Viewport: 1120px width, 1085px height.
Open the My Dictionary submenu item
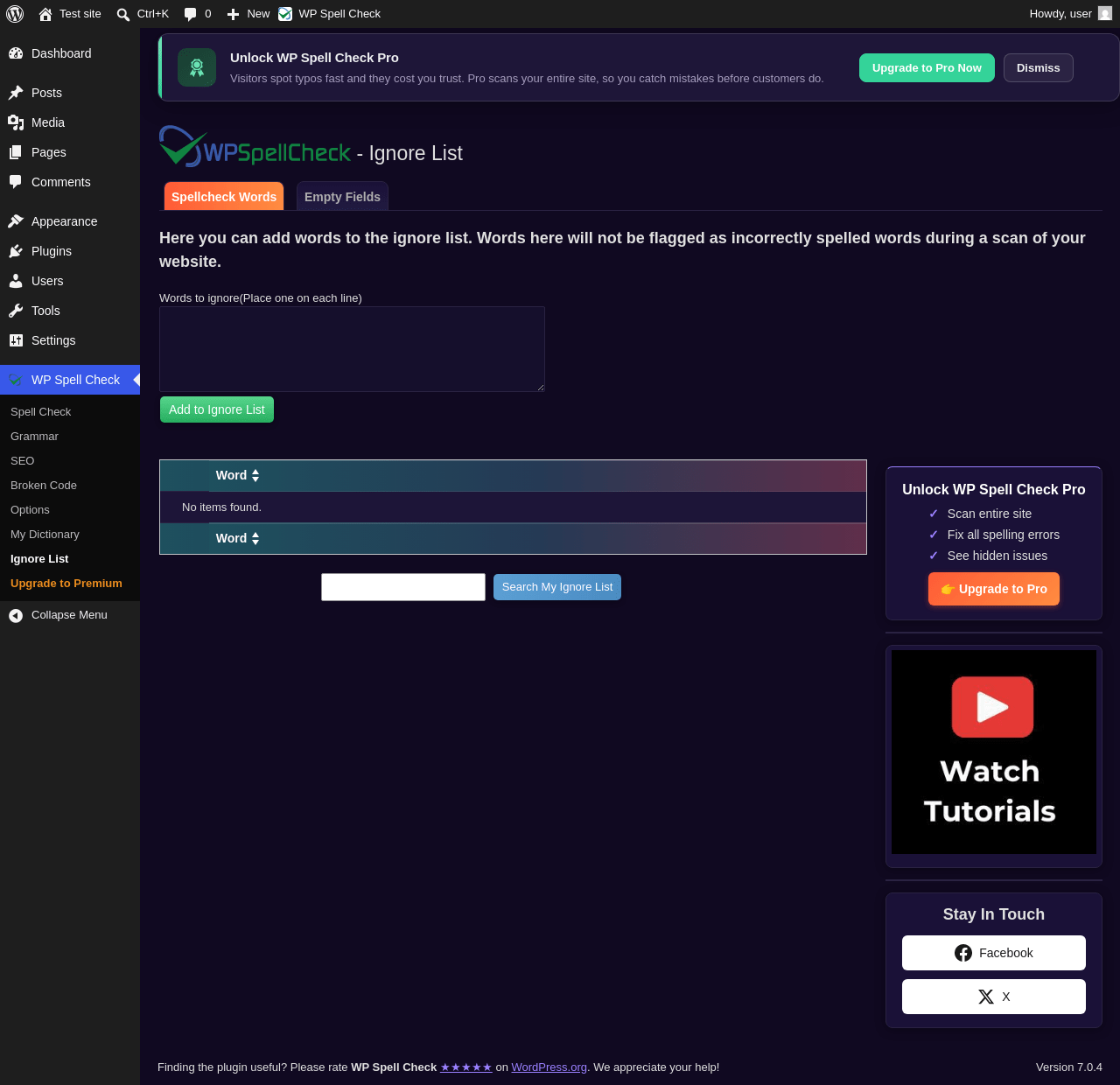(x=45, y=535)
